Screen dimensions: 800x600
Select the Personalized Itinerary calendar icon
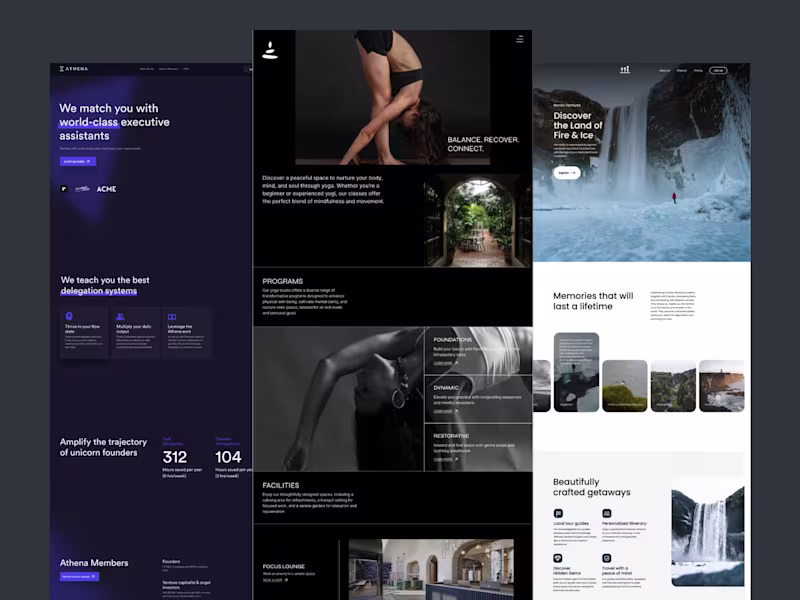coord(607,513)
